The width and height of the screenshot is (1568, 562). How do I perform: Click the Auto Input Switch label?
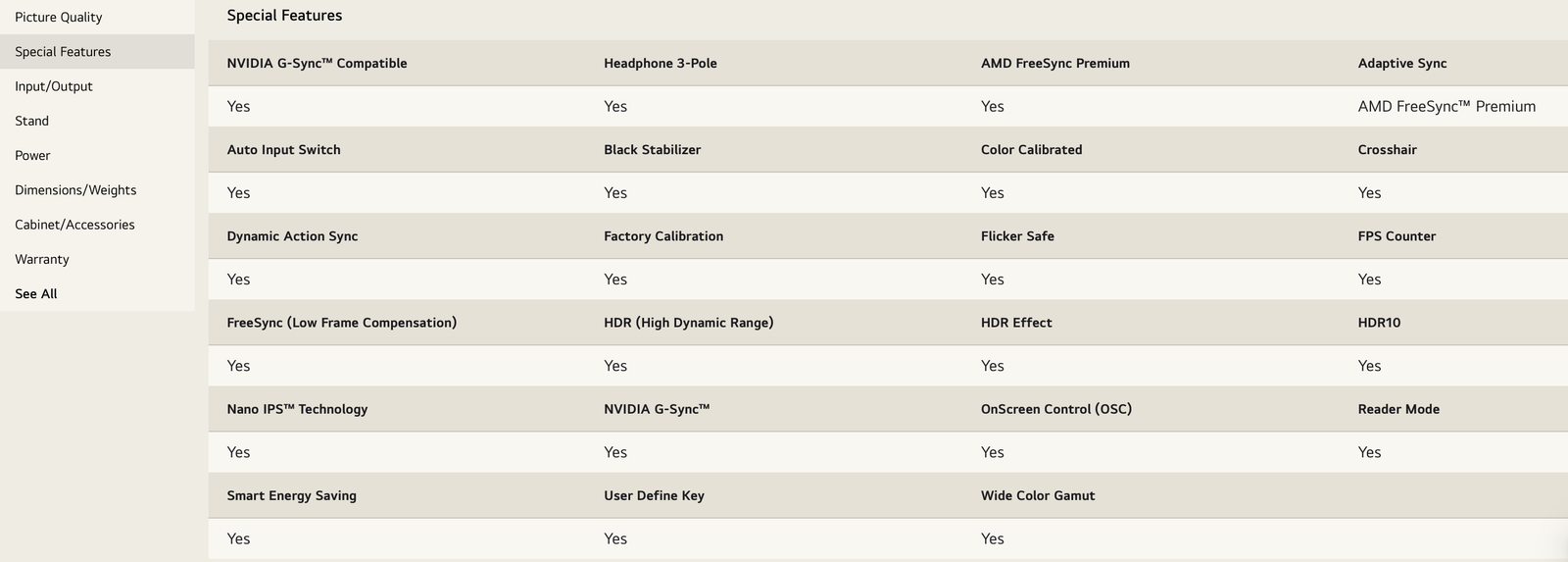click(x=284, y=150)
